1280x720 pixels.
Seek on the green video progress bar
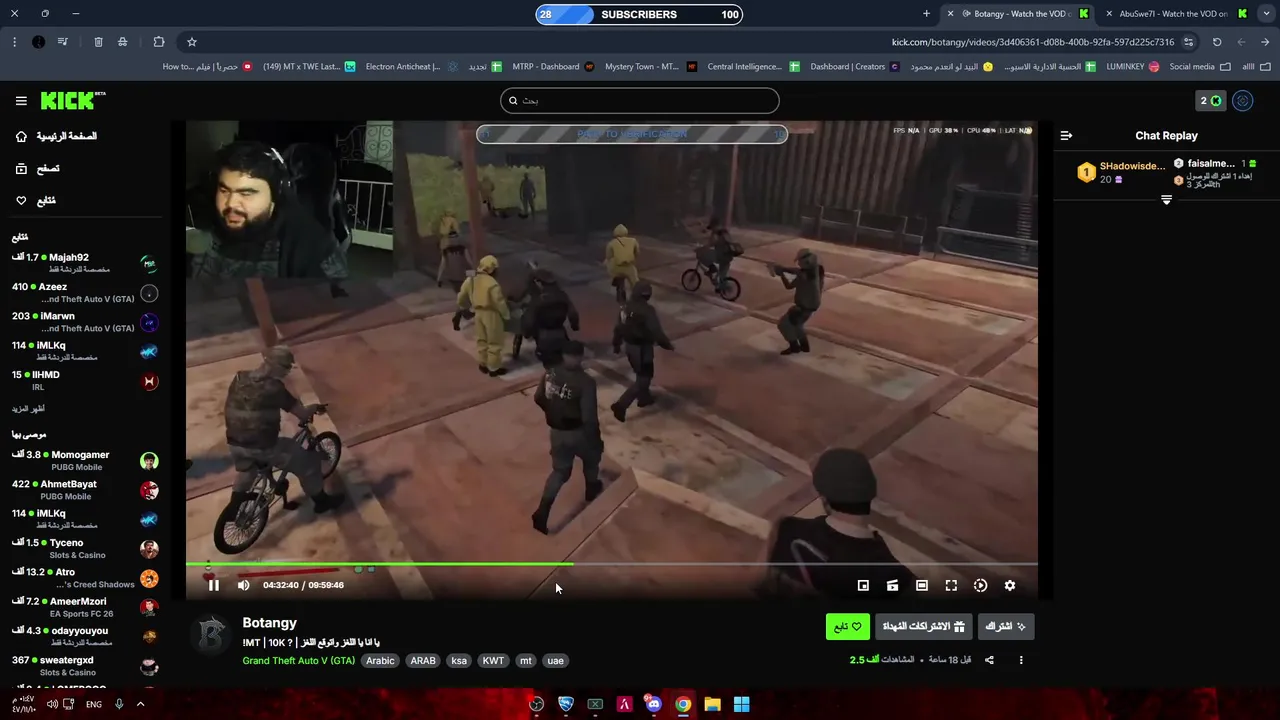tap(611, 565)
